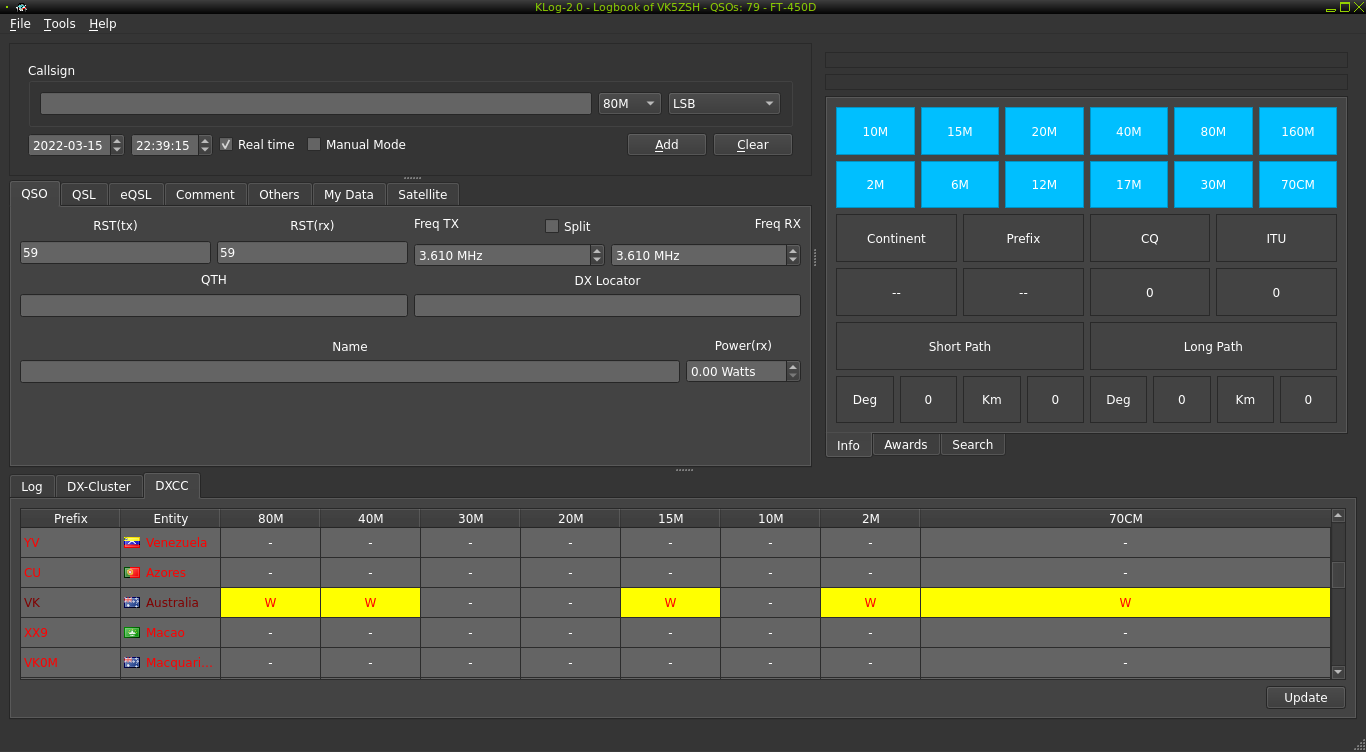Click the QTH input field

[x=214, y=305]
